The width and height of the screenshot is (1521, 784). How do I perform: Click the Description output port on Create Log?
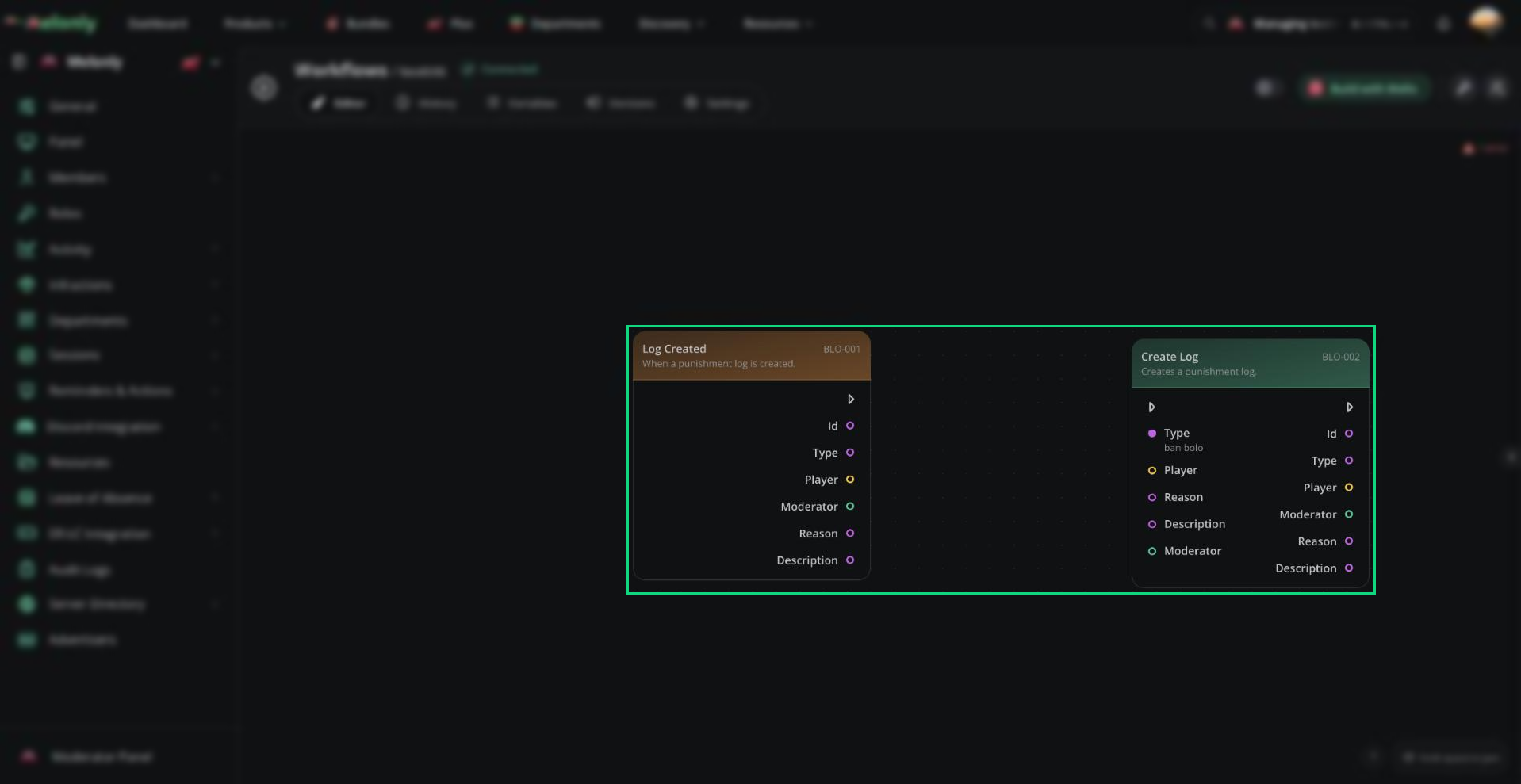pyautogui.click(x=1349, y=568)
